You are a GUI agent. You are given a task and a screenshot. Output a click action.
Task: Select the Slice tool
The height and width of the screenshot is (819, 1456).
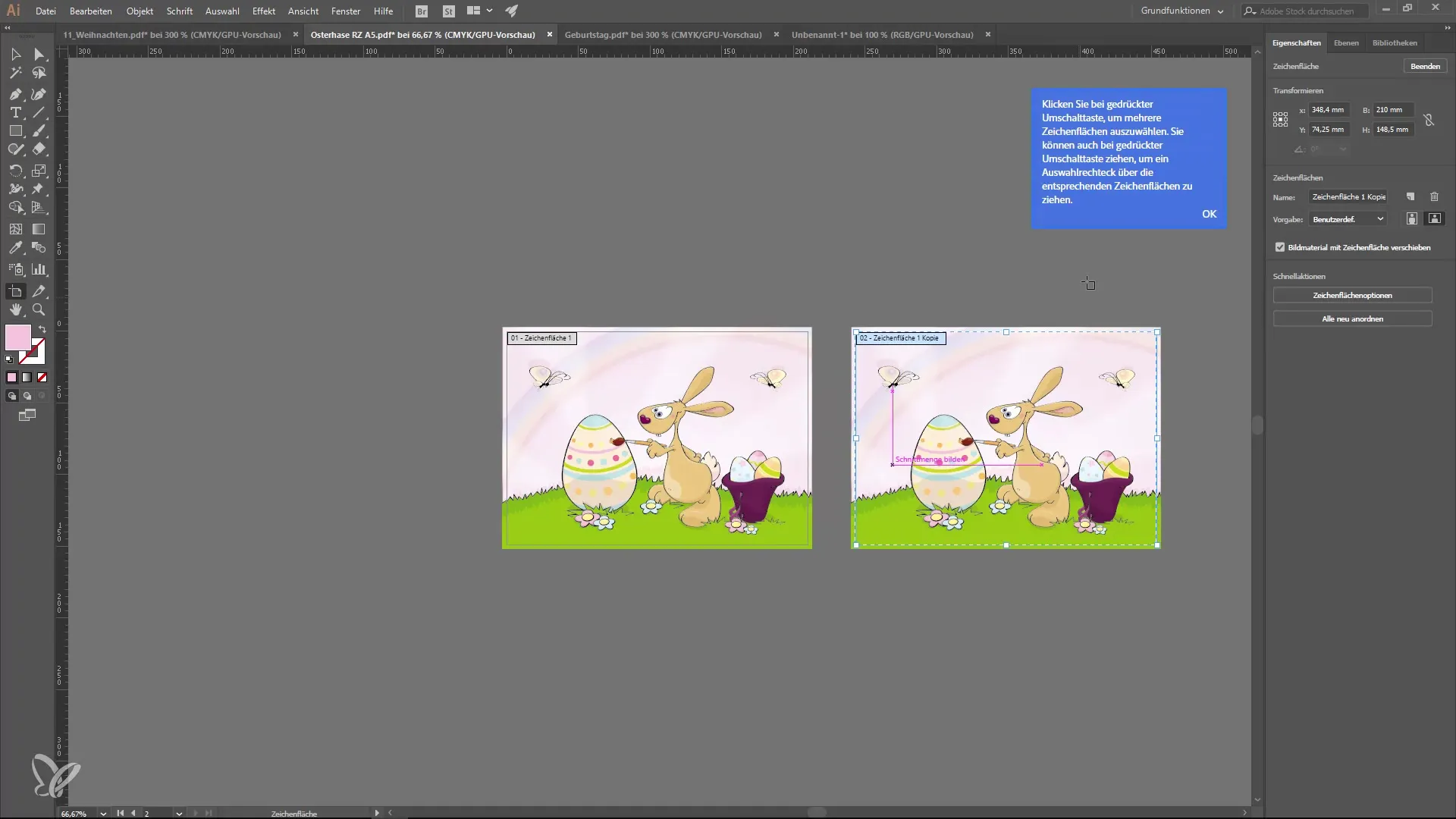pyautogui.click(x=39, y=291)
